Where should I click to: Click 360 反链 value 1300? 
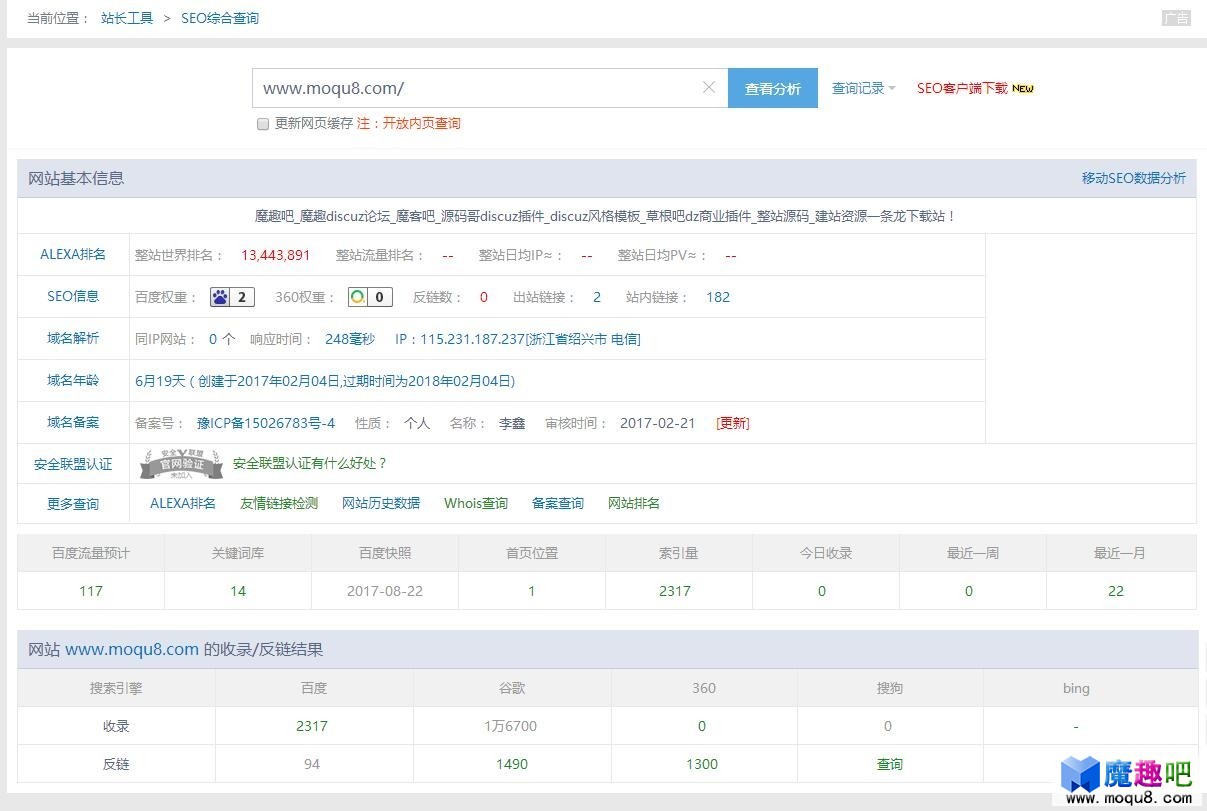click(x=702, y=764)
